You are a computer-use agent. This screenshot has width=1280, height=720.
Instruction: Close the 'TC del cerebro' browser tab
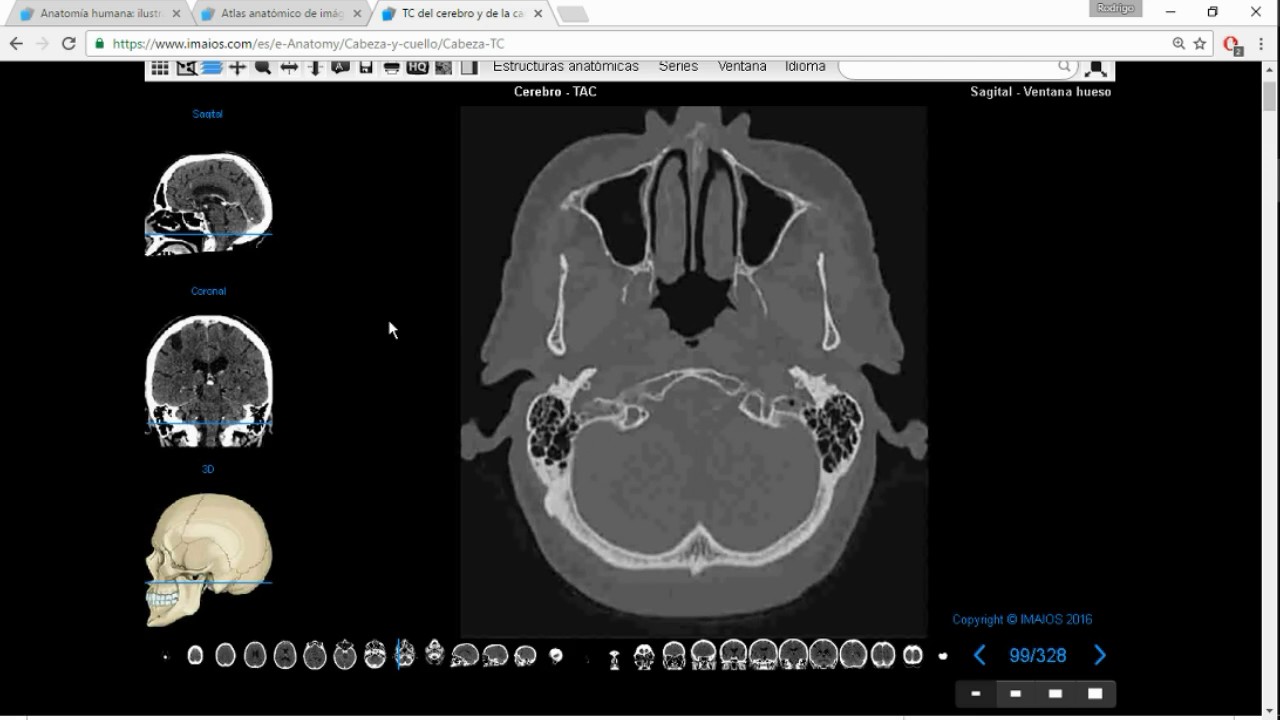(x=538, y=14)
